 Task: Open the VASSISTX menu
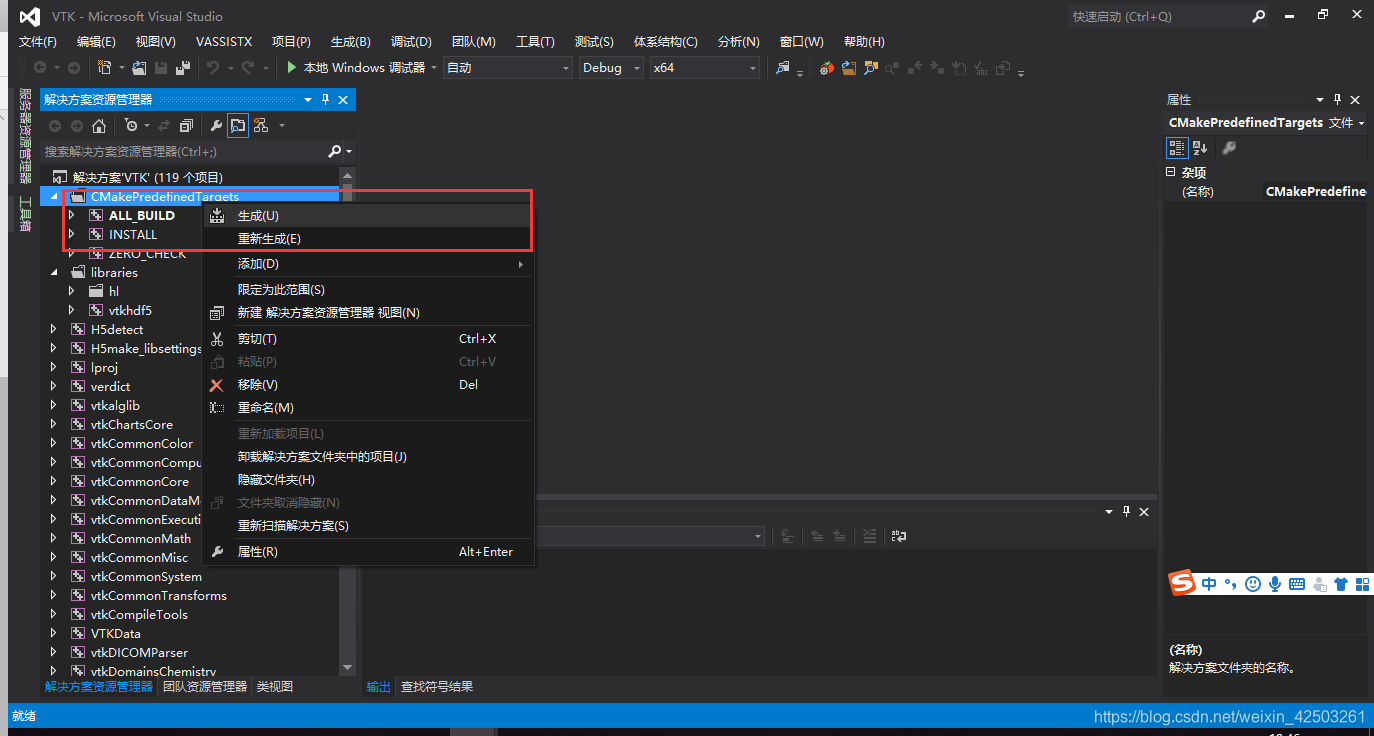pos(224,42)
